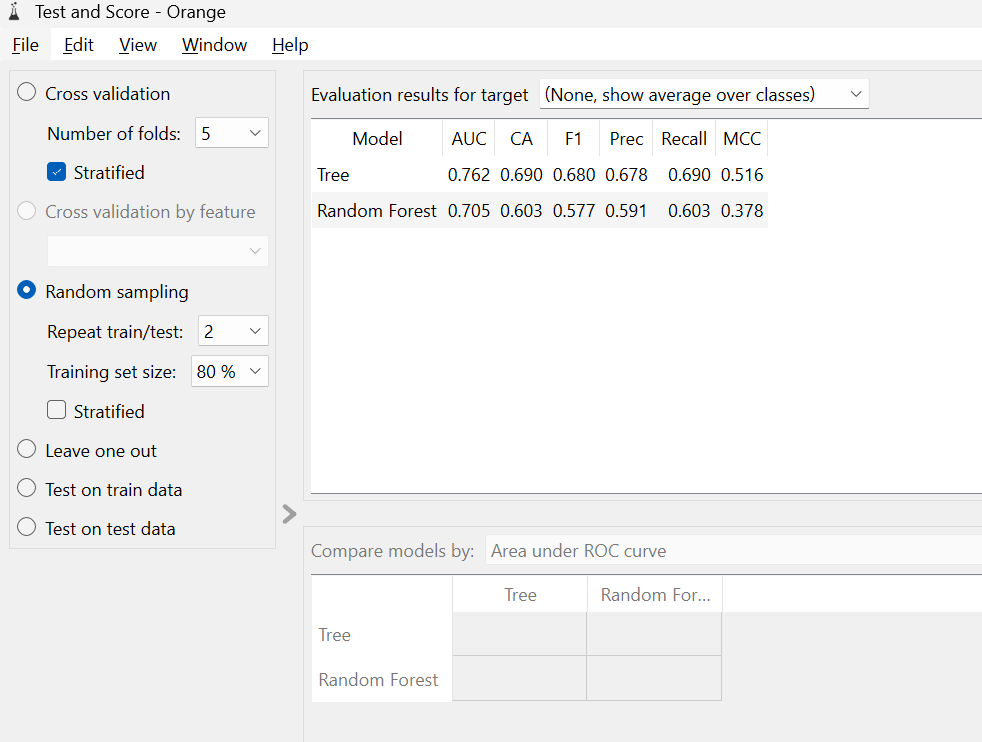Select the Random sampling radio button
The image size is (982, 742).
[26, 291]
